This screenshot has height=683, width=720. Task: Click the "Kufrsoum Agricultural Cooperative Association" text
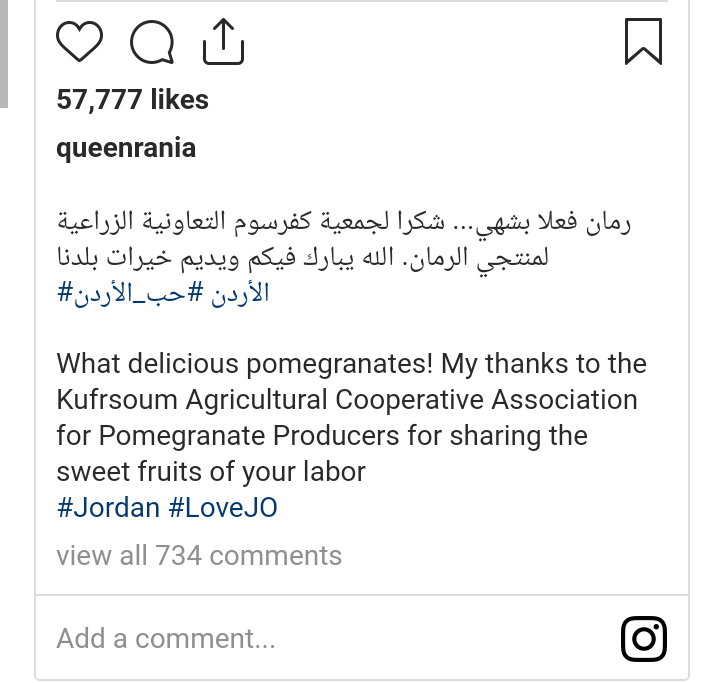coord(346,399)
